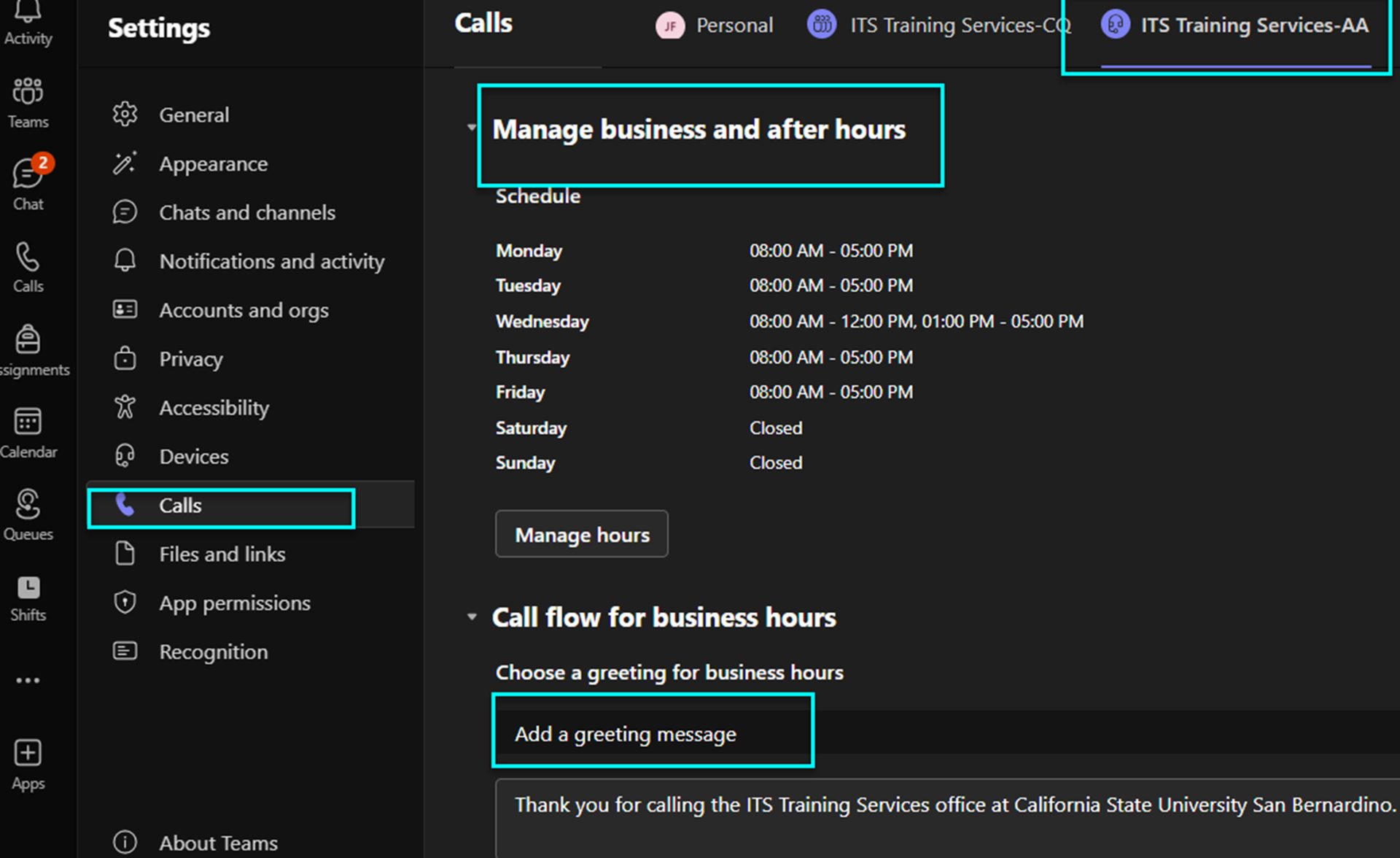Show more apps via ellipsis icon
This screenshot has height=858, width=1400.
(x=28, y=681)
